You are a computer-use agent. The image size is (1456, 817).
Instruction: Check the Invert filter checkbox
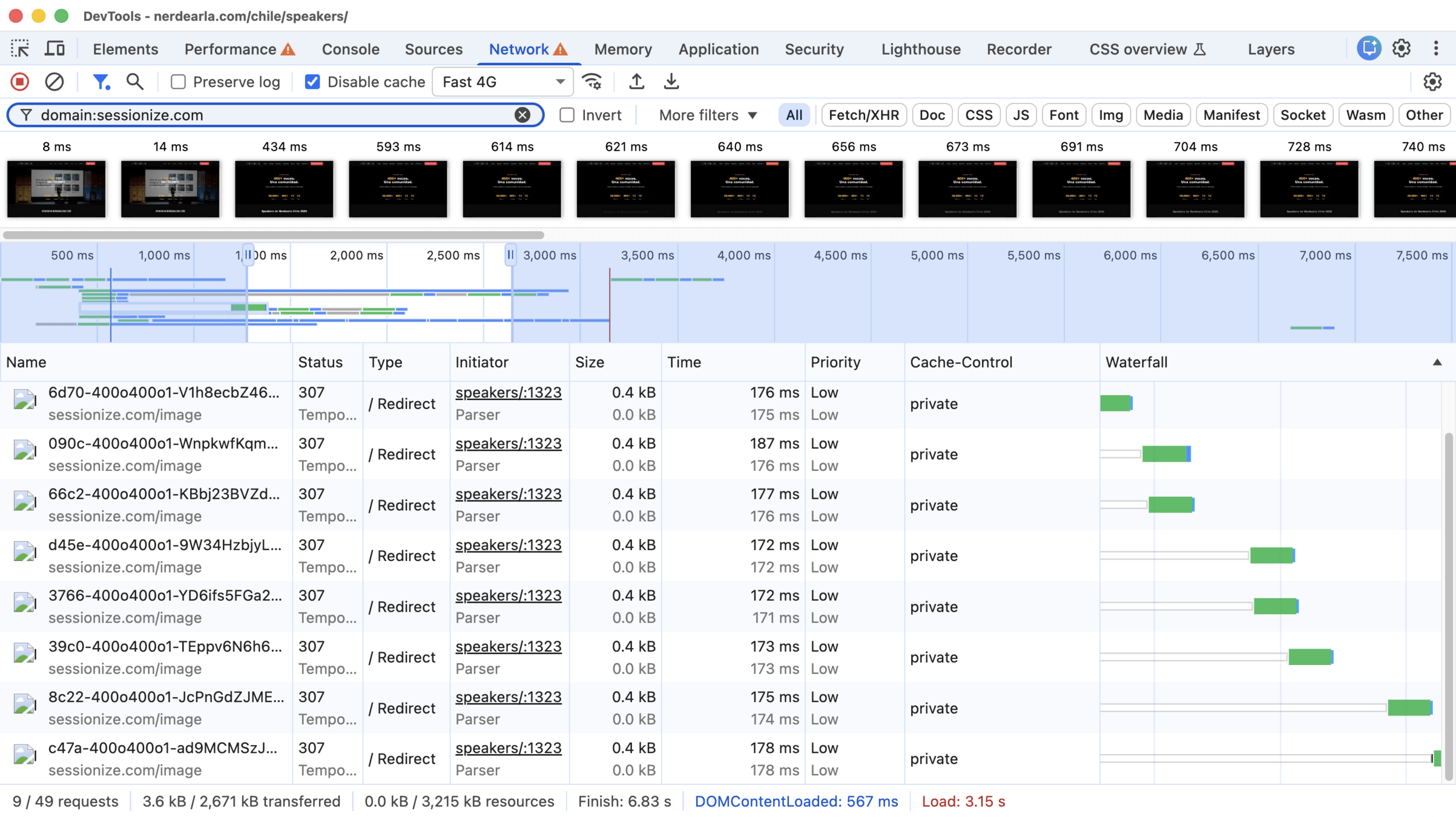pos(567,115)
